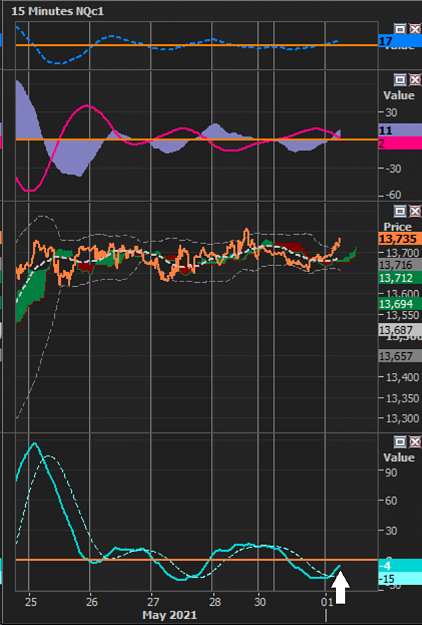Select the light cyan -15 value label

click(400, 579)
